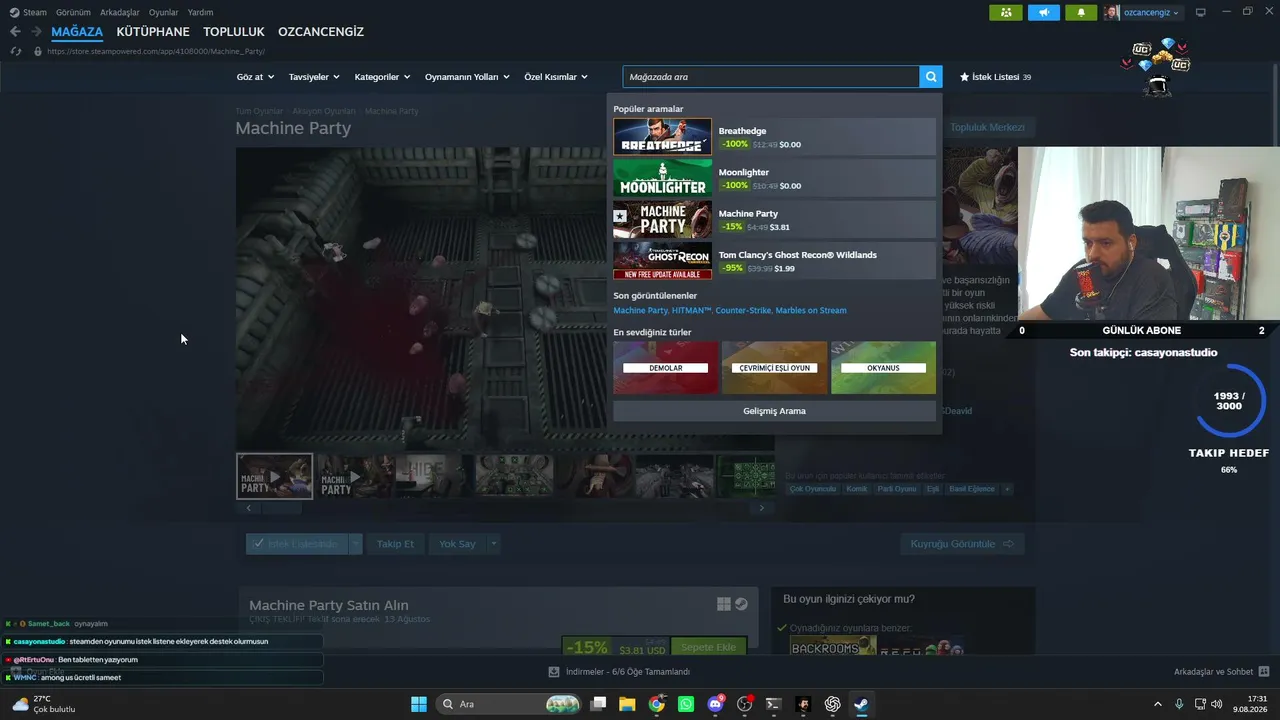Toggle the İstek Listesinde wishlist checkbox button
The image size is (1280, 720).
(296, 544)
